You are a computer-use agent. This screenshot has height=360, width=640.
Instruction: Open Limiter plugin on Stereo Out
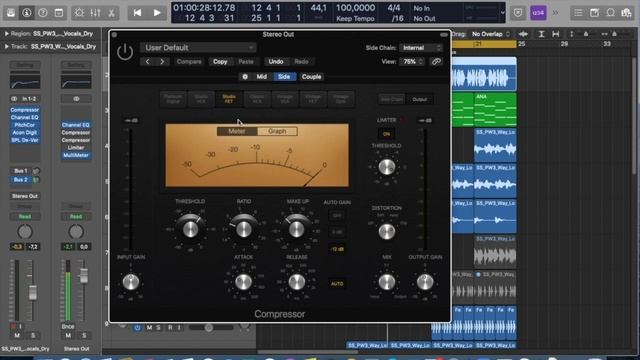tap(76, 148)
